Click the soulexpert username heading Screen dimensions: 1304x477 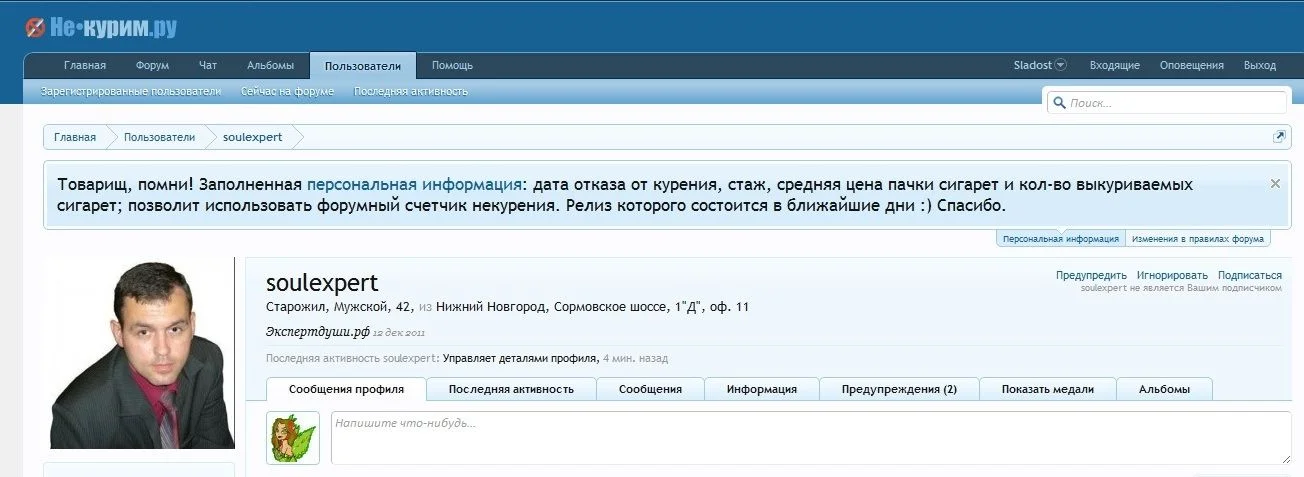click(x=322, y=283)
